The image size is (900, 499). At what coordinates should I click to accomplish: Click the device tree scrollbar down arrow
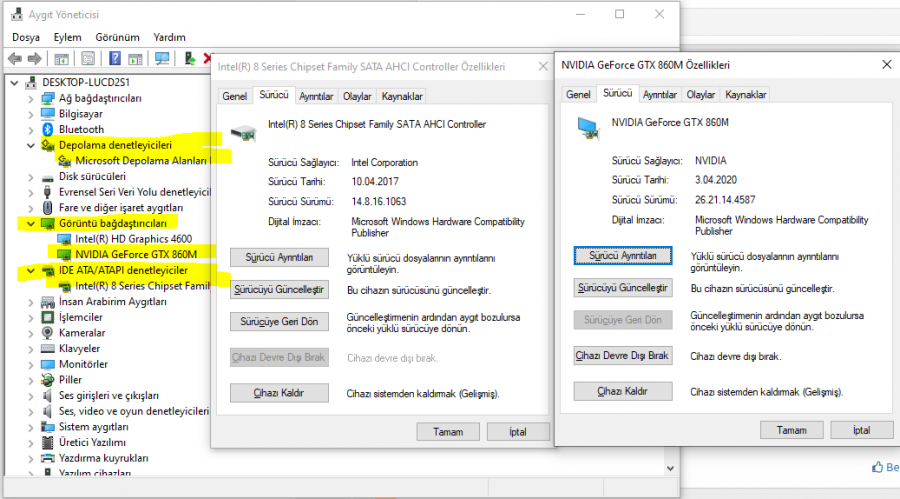670,469
